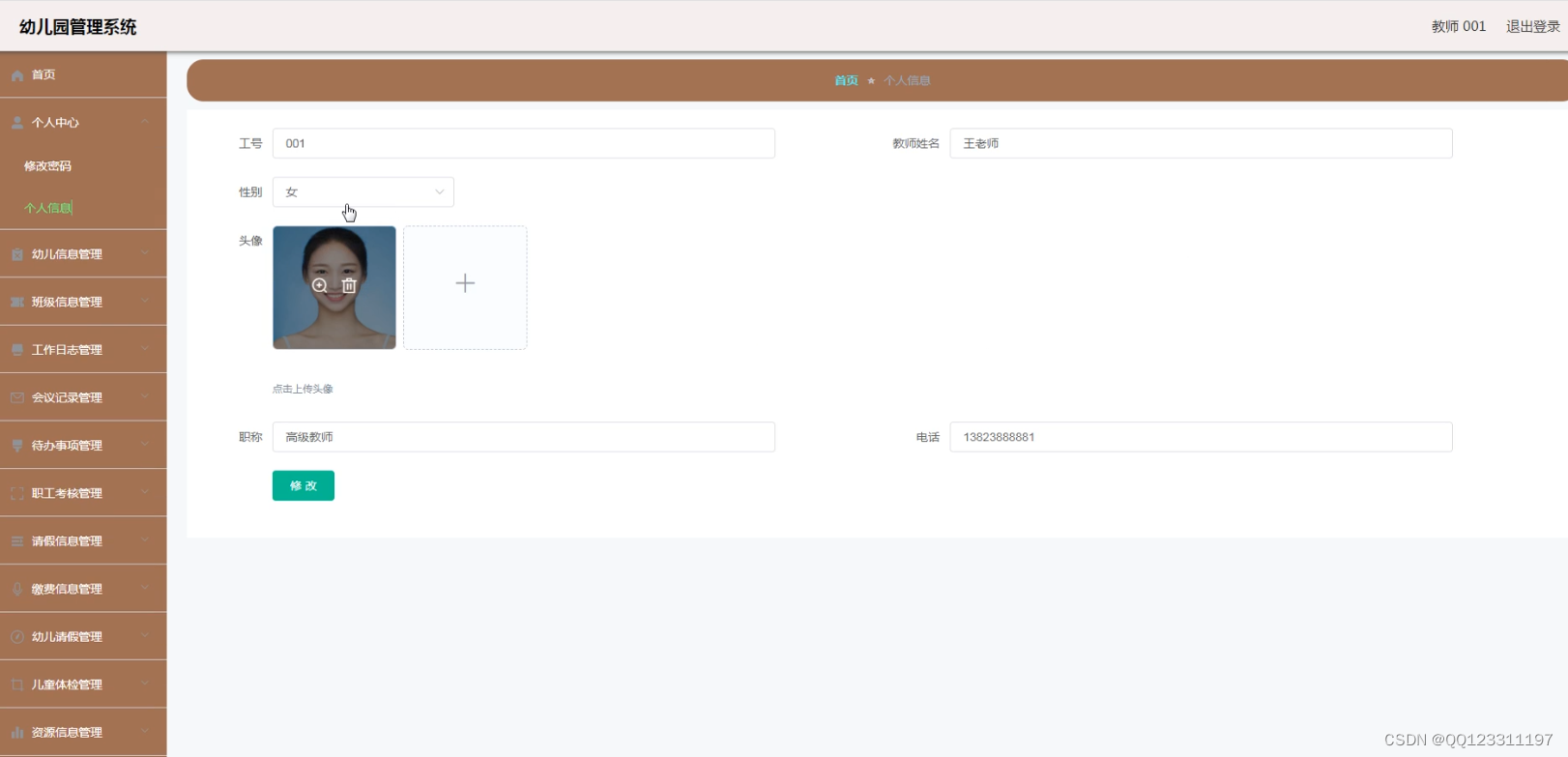Expand 职工考核管理 menu arrow
The image size is (1568, 757).
(x=145, y=492)
